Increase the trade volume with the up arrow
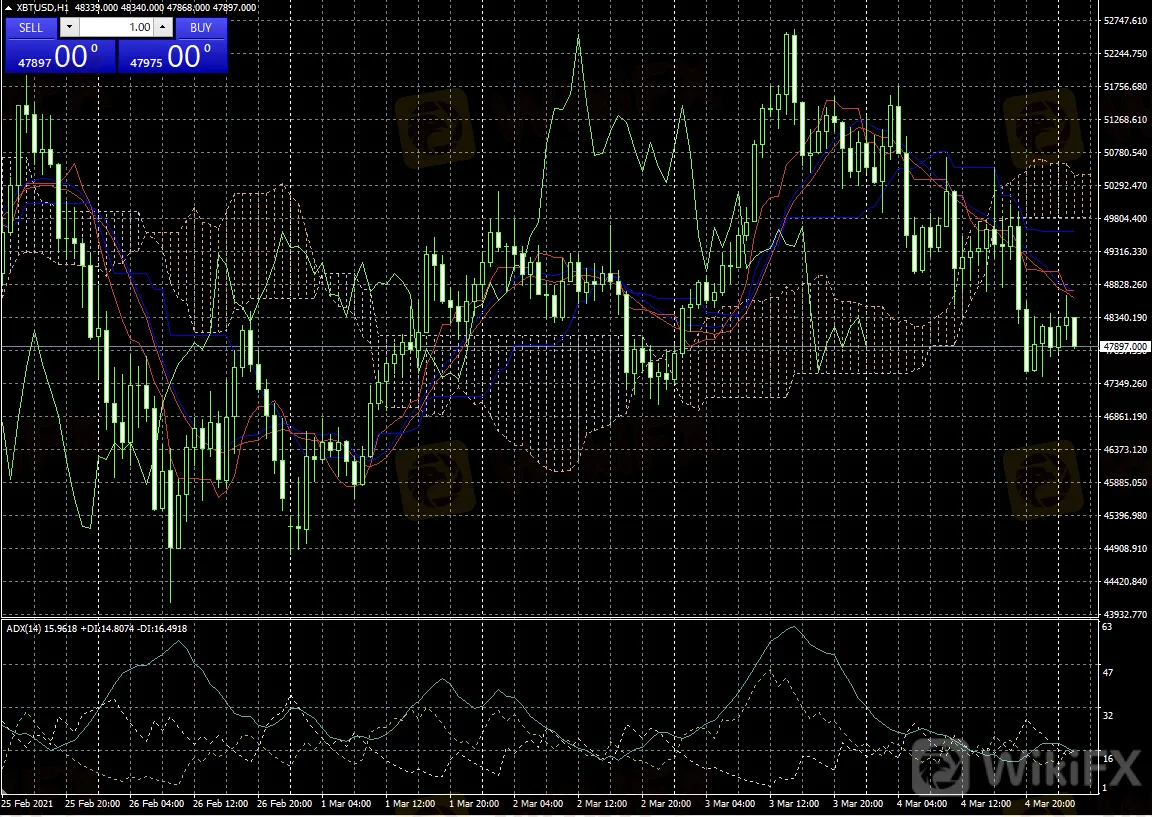The width and height of the screenshot is (1152, 817). pos(163,27)
